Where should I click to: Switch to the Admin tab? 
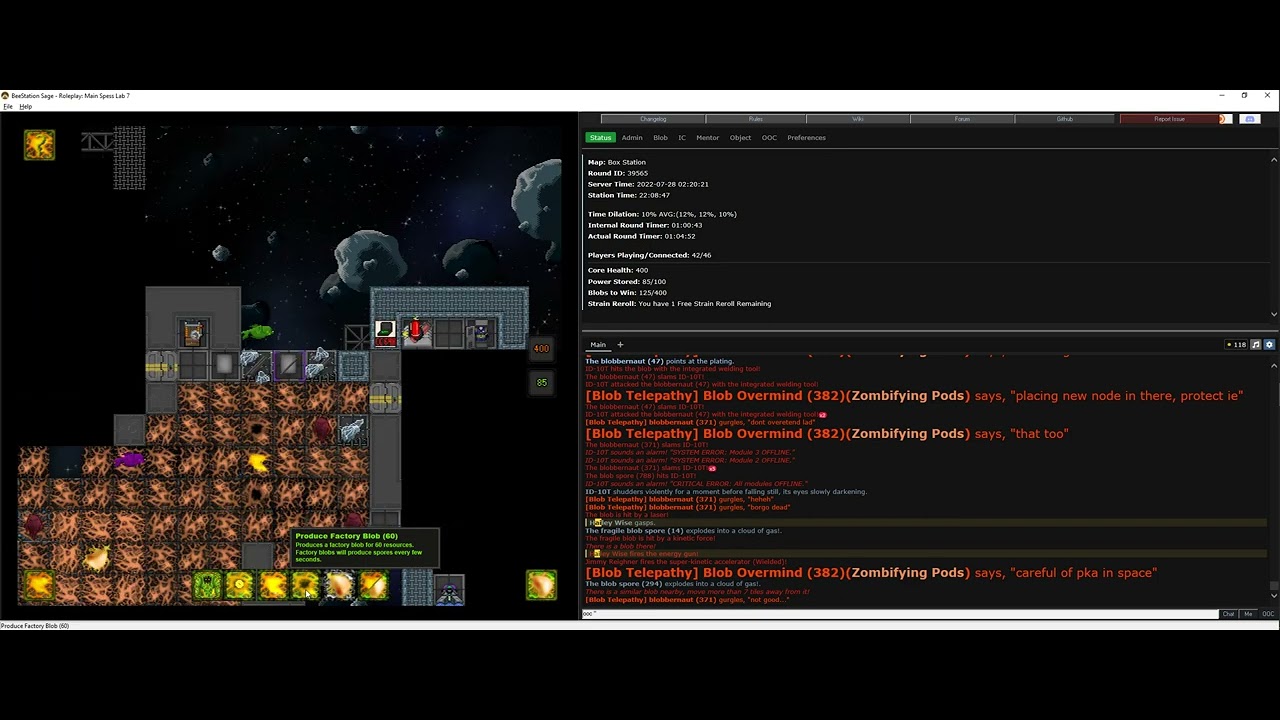[x=632, y=138]
